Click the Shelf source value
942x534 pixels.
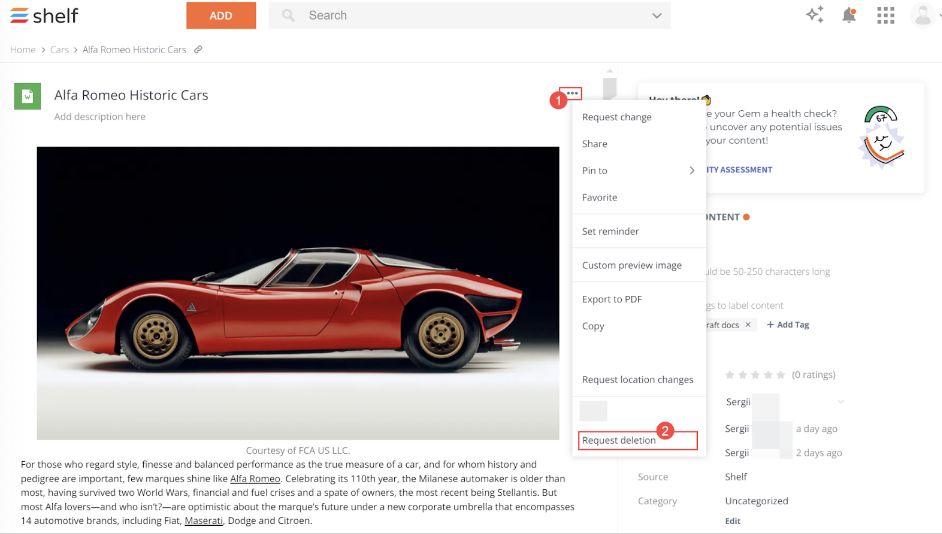click(x=736, y=477)
